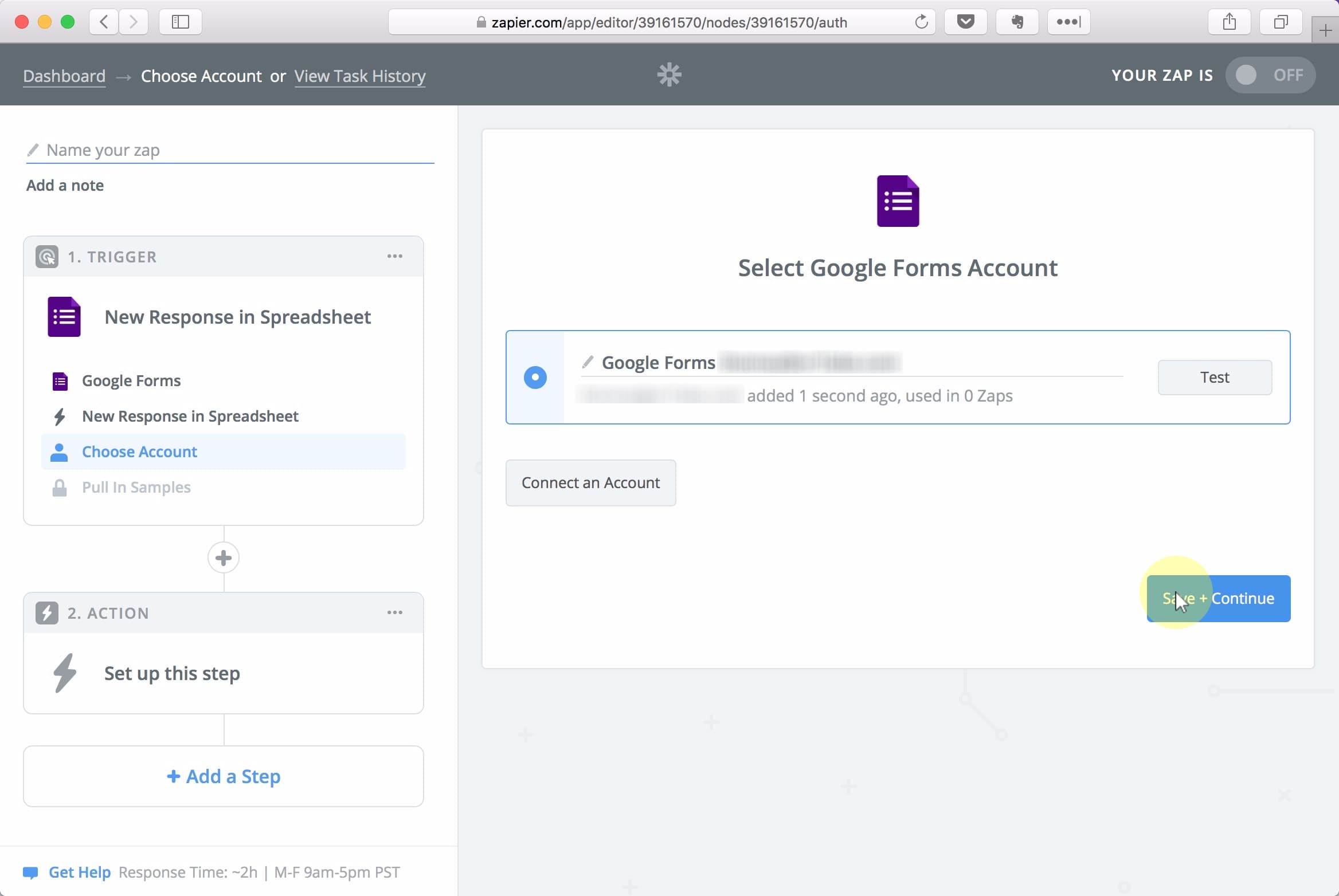The width and height of the screenshot is (1339, 896).
Task: Click the lock icon next to Pull In Samples
Action: pyautogui.click(x=60, y=488)
